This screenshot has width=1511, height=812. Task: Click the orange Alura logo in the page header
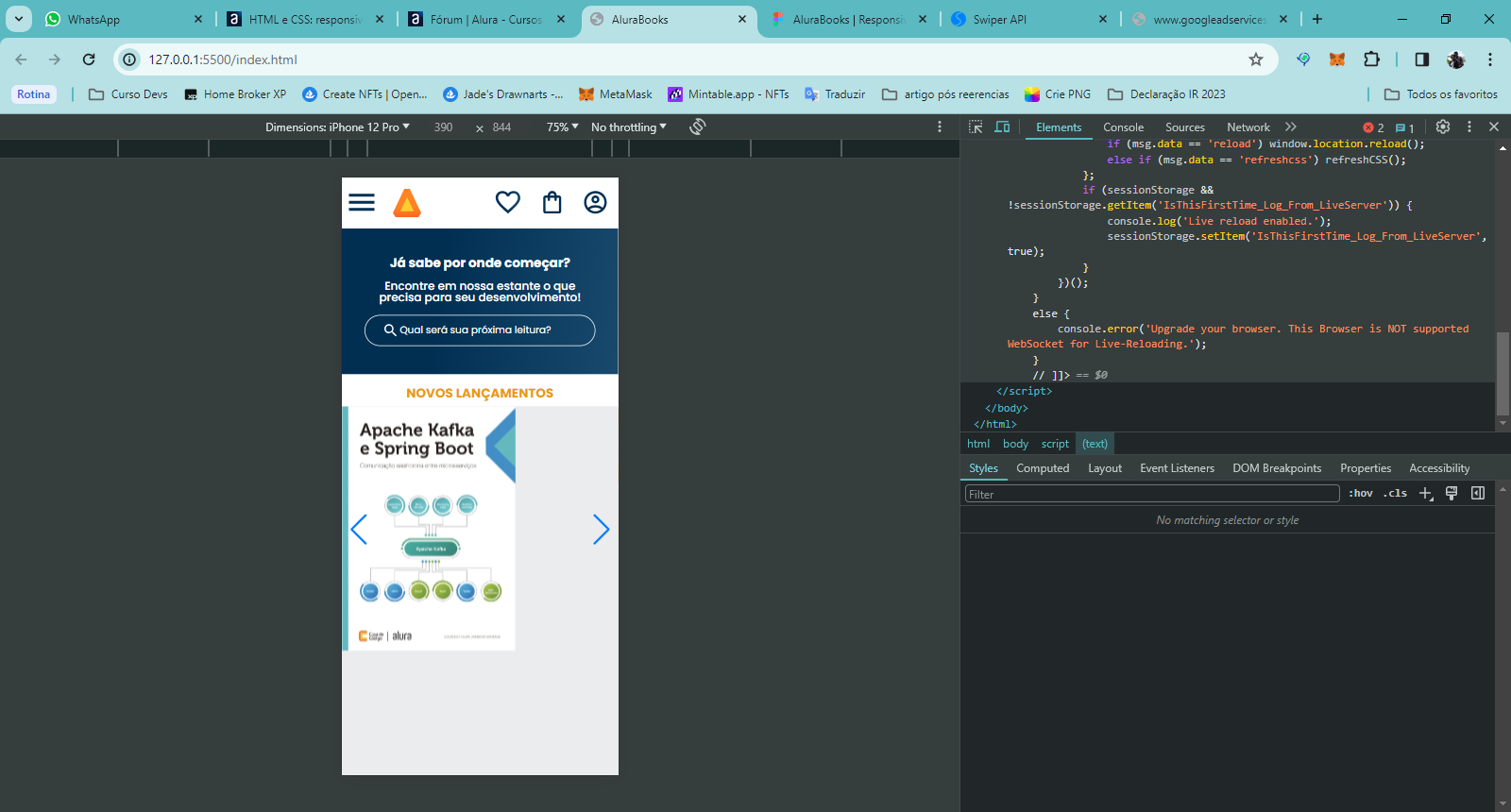point(407,203)
